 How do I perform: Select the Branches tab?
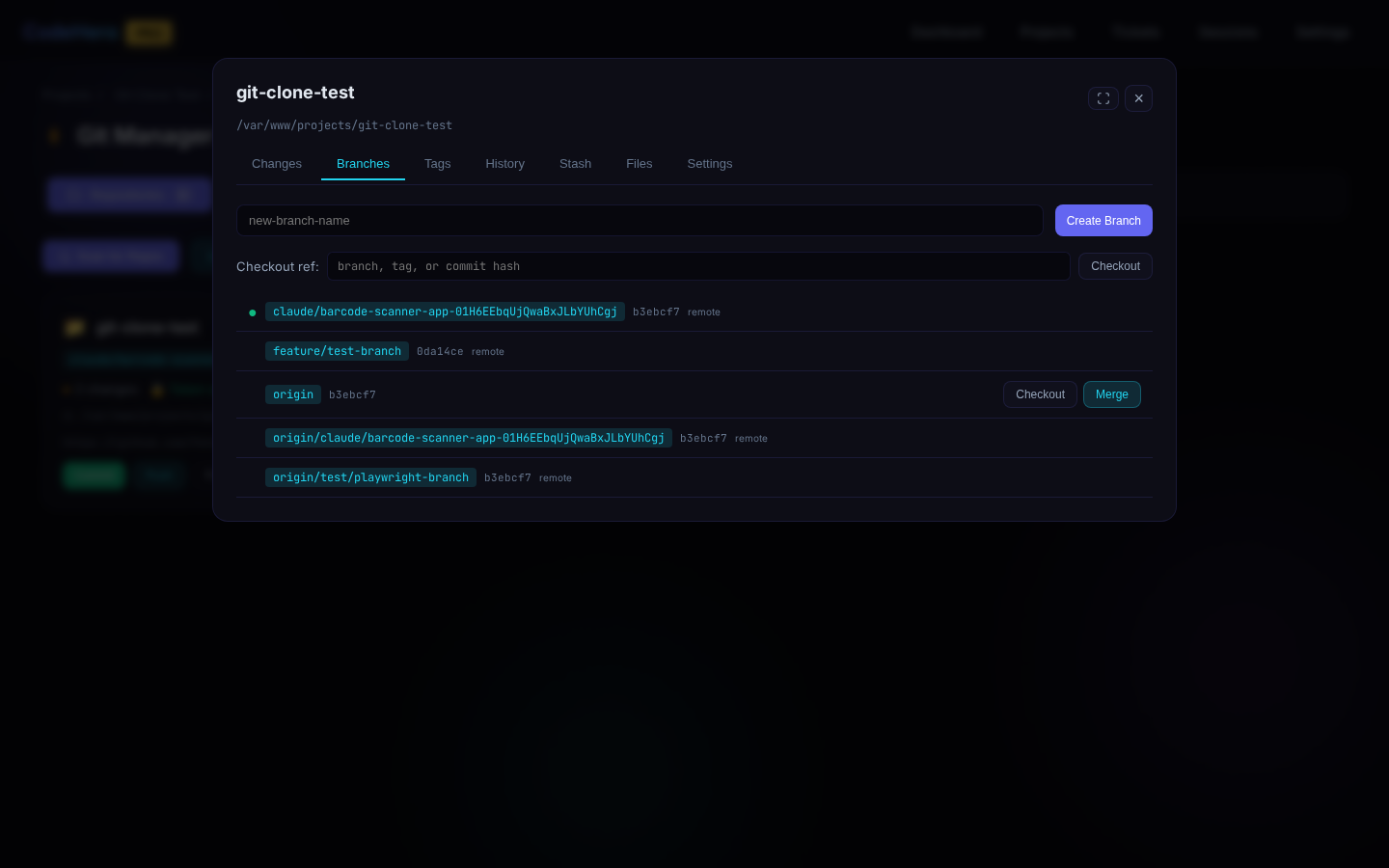(363, 164)
